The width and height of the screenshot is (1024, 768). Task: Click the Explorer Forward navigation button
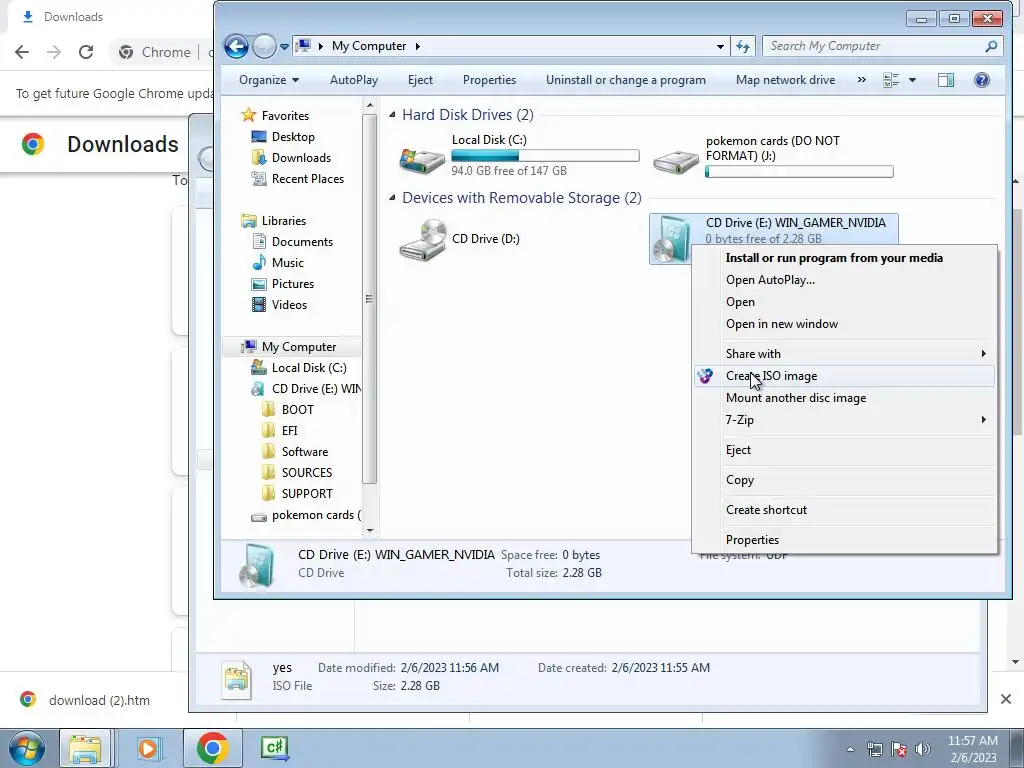click(264, 46)
